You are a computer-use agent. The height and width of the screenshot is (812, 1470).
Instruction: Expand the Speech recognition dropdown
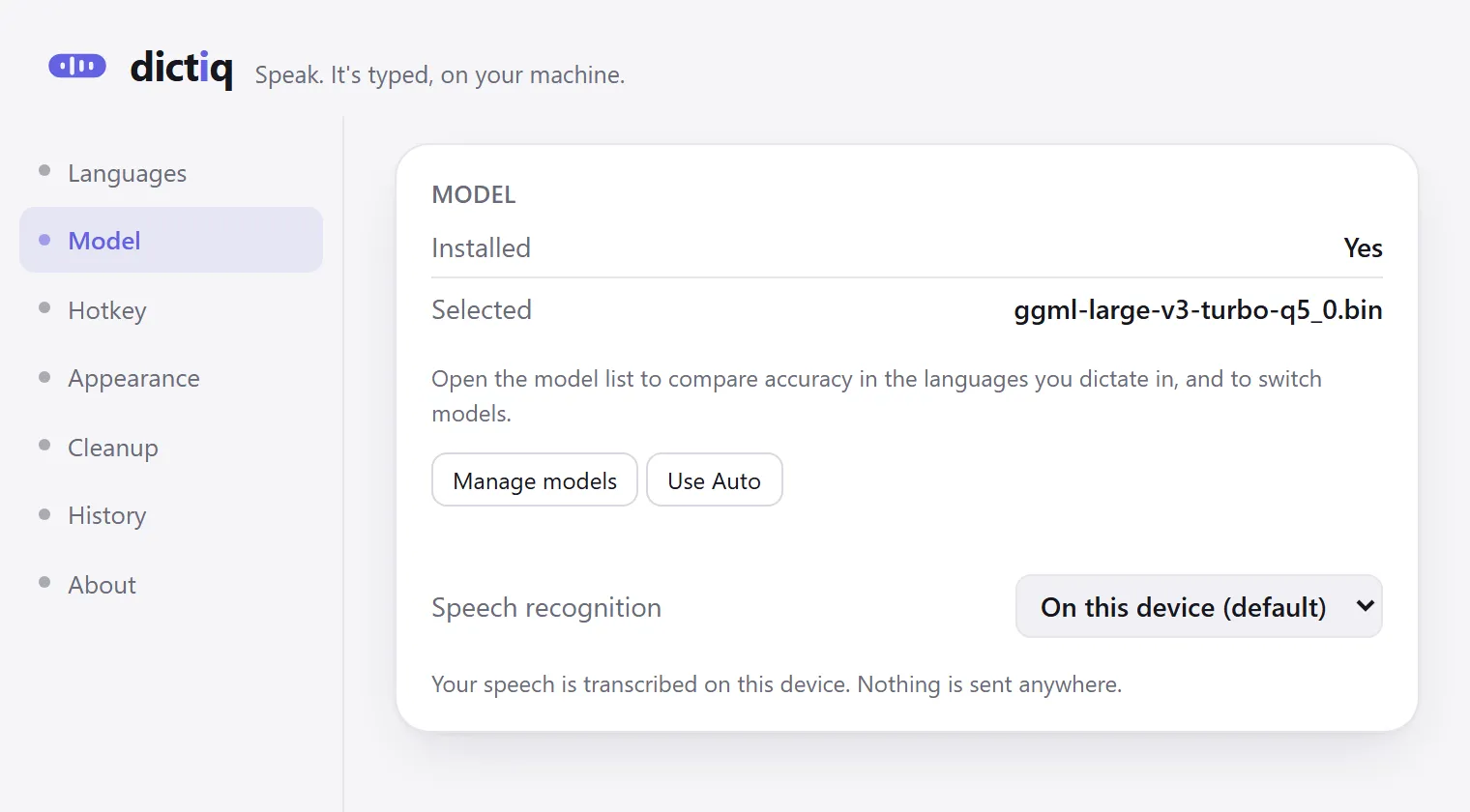1199,607
